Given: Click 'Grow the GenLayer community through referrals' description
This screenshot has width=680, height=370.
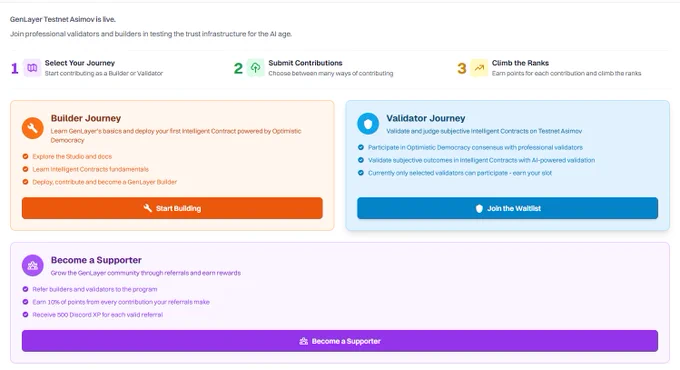Looking at the screenshot, I should (x=146, y=273).
